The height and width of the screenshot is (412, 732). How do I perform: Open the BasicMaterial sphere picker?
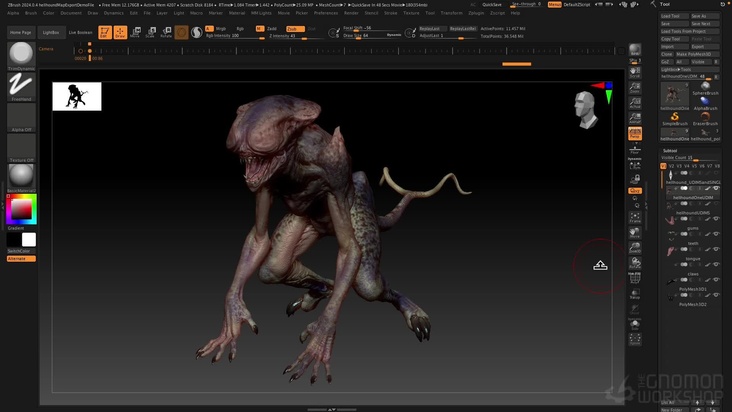coord(21,178)
